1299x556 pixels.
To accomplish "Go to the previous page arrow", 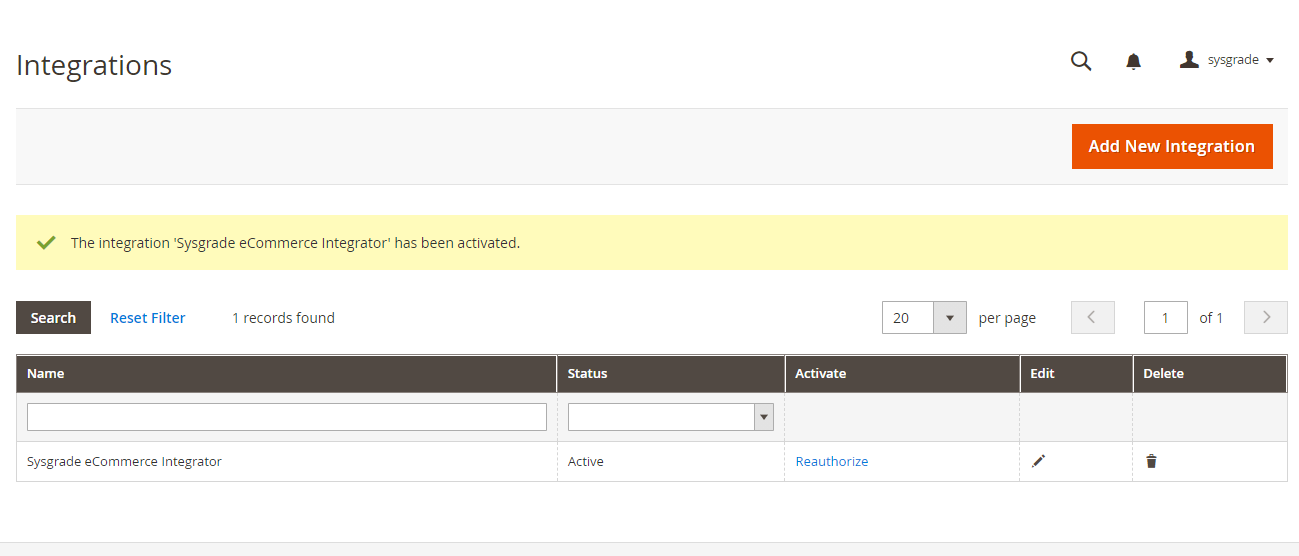I will tap(1092, 318).
